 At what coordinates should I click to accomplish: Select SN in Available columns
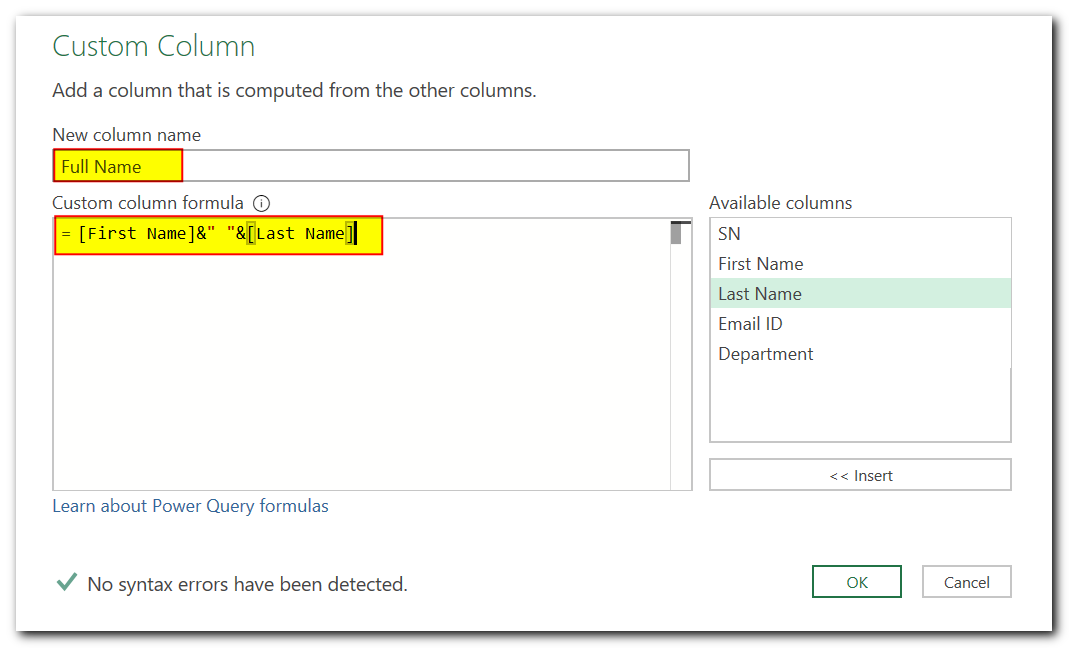(860, 234)
